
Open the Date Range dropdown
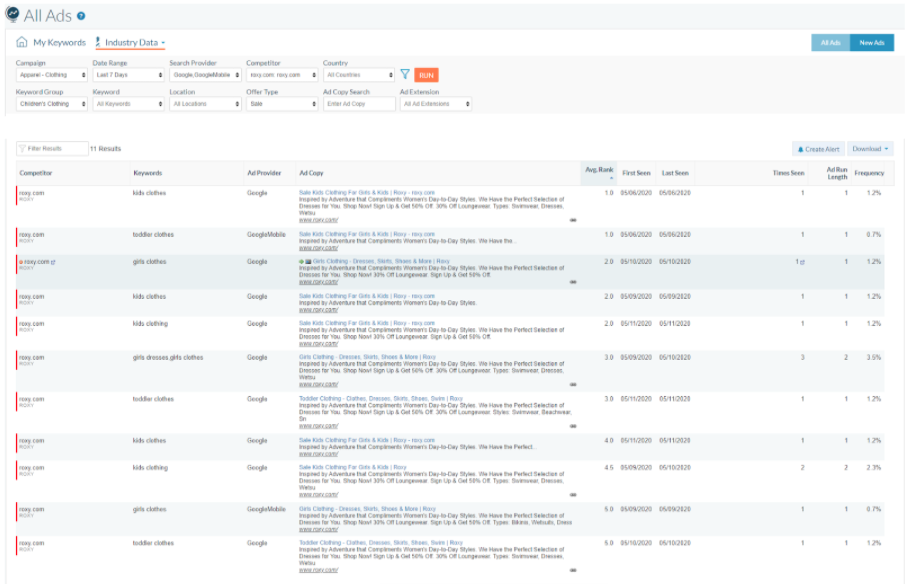click(x=129, y=75)
